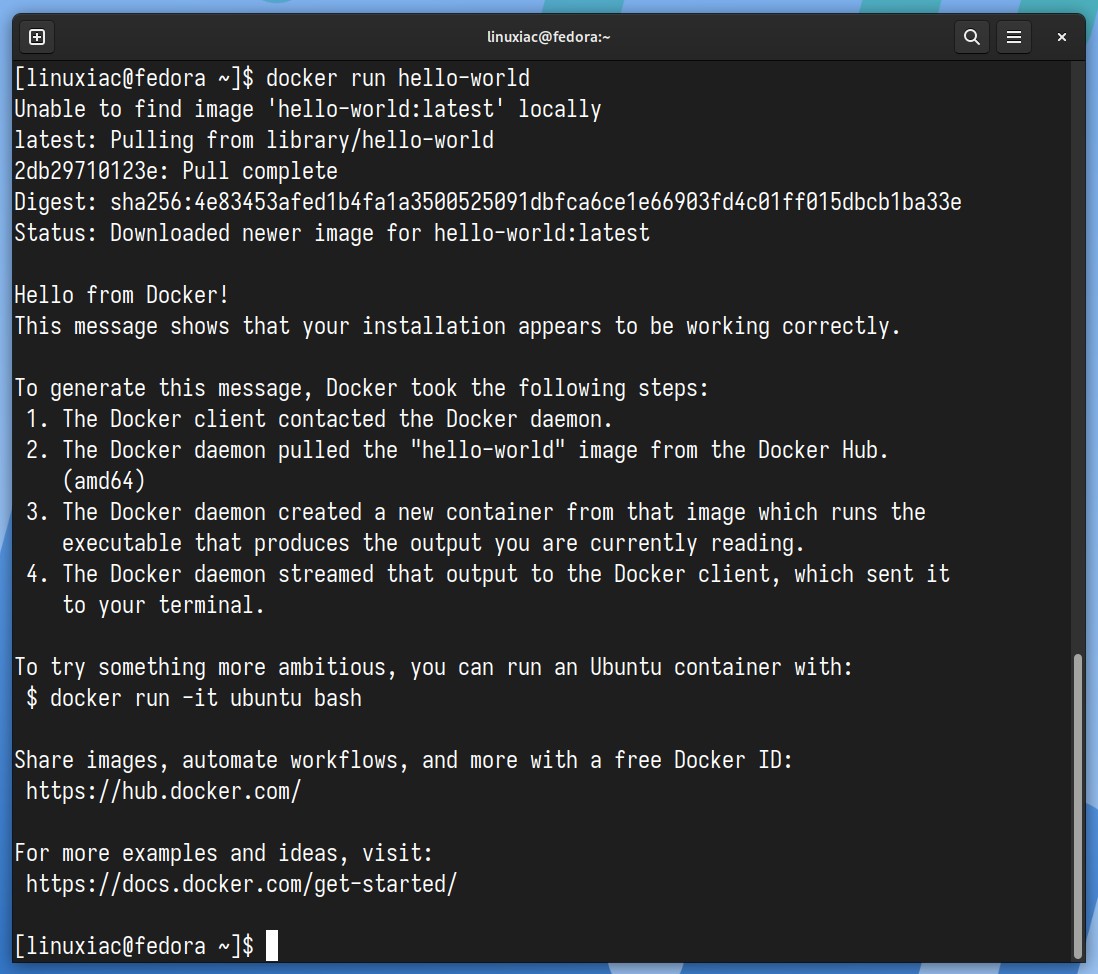Click 'To generate this message' line
The image size is (1098, 974).
click(361, 388)
